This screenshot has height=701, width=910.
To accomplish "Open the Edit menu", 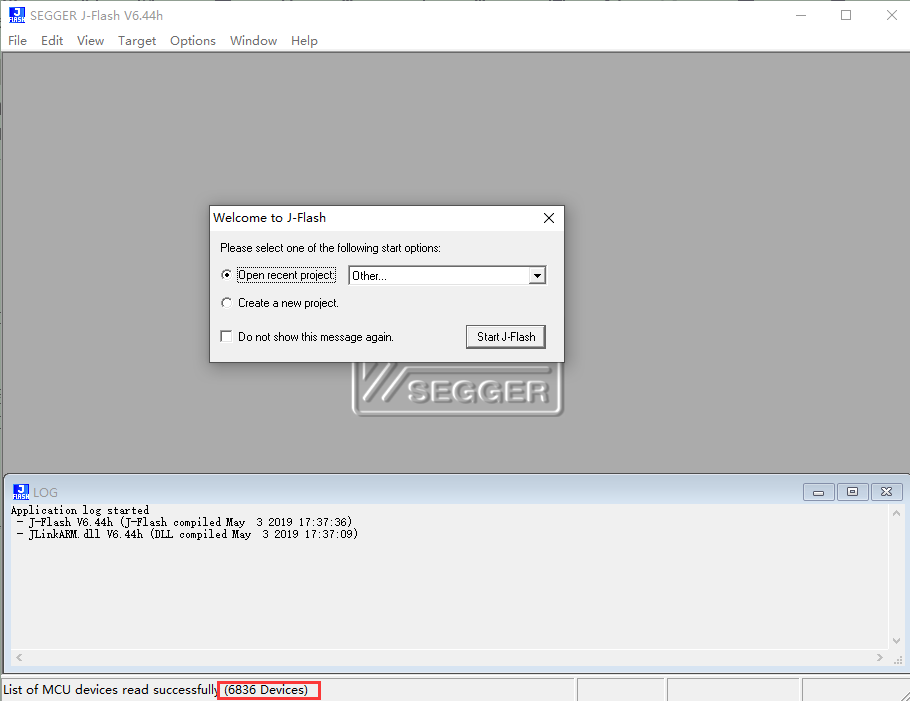I will [x=52, y=41].
